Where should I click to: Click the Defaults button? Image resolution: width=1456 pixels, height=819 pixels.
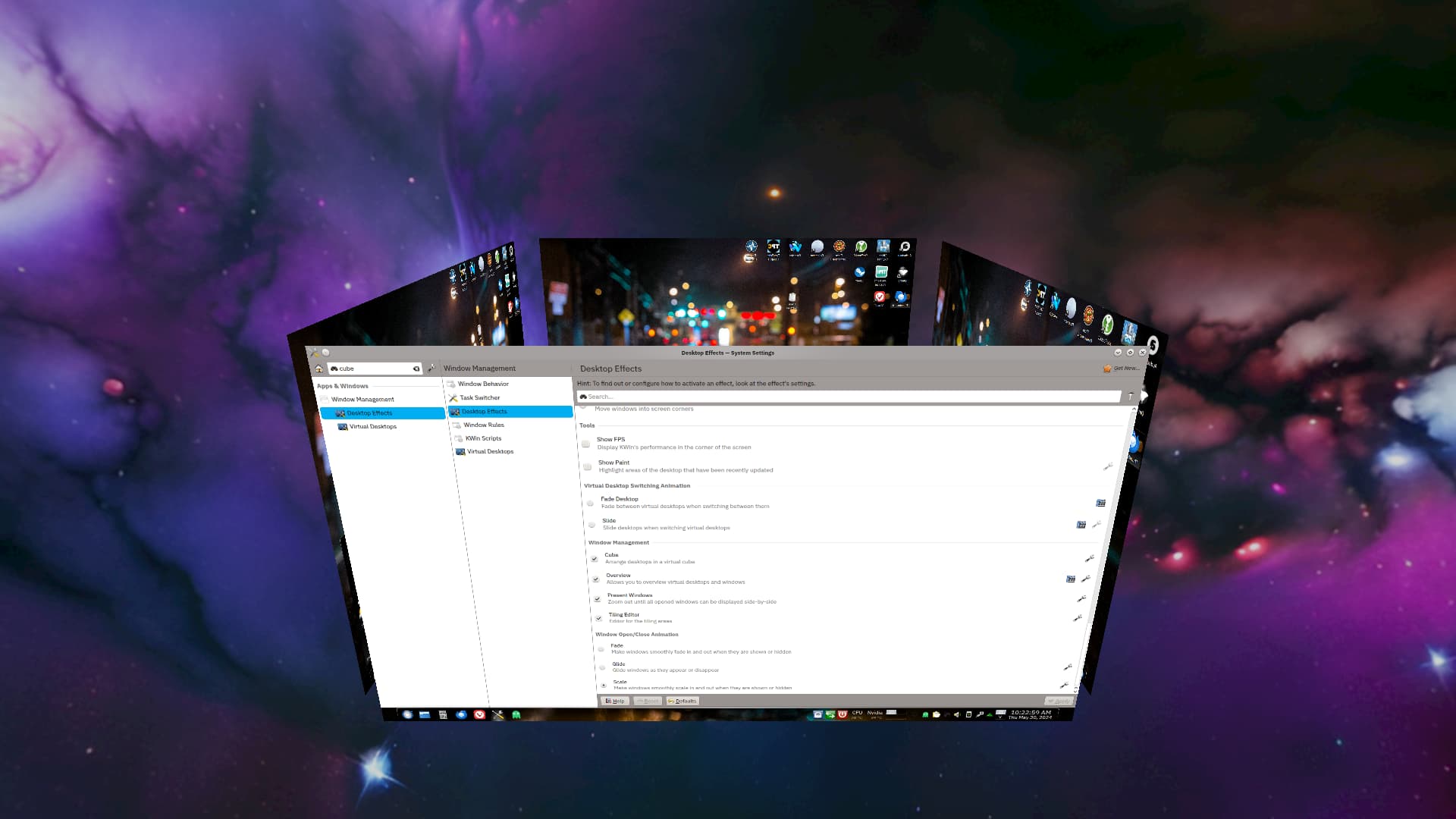click(x=682, y=701)
